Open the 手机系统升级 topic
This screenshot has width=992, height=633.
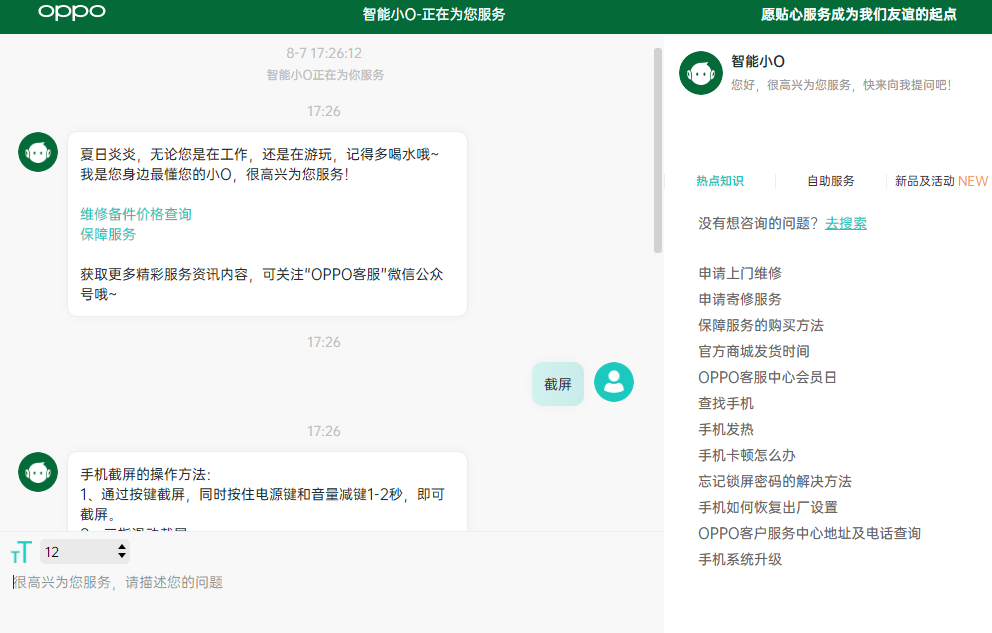pos(740,559)
